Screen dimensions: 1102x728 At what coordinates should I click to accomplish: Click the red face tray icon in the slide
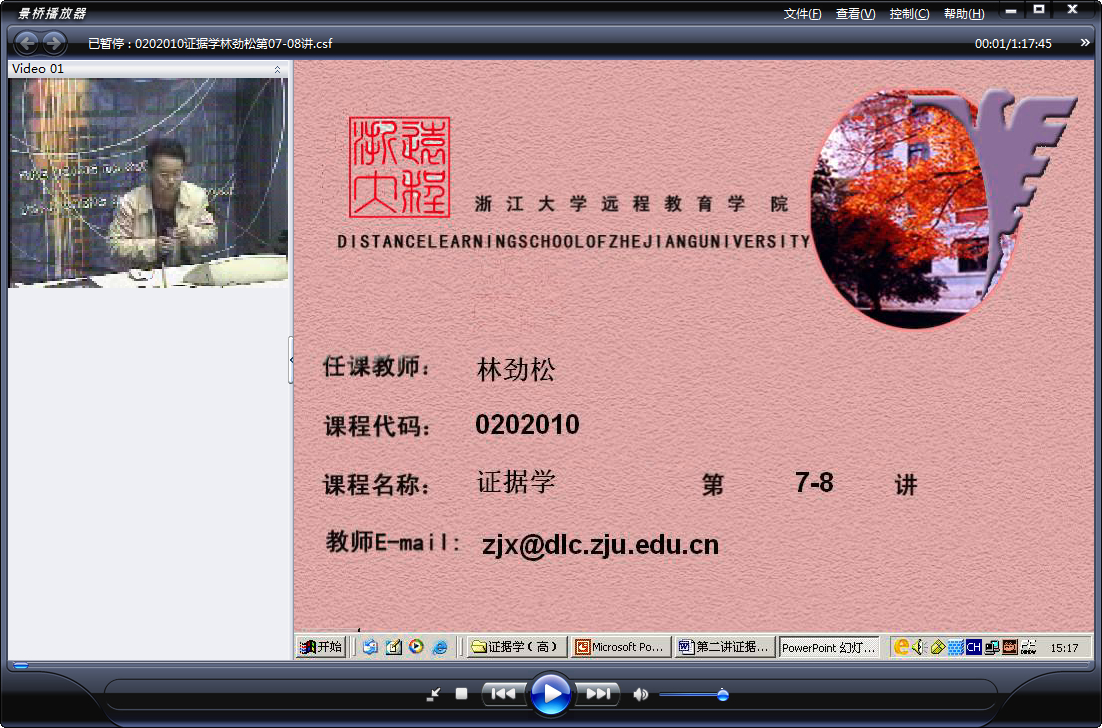click(1010, 646)
